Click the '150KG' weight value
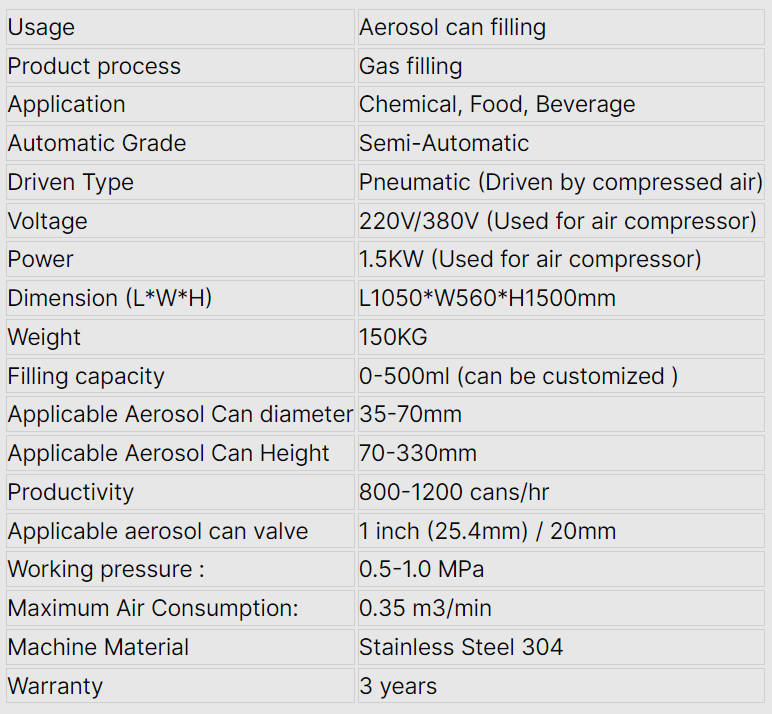 pyautogui.click(x=393, y=337)
